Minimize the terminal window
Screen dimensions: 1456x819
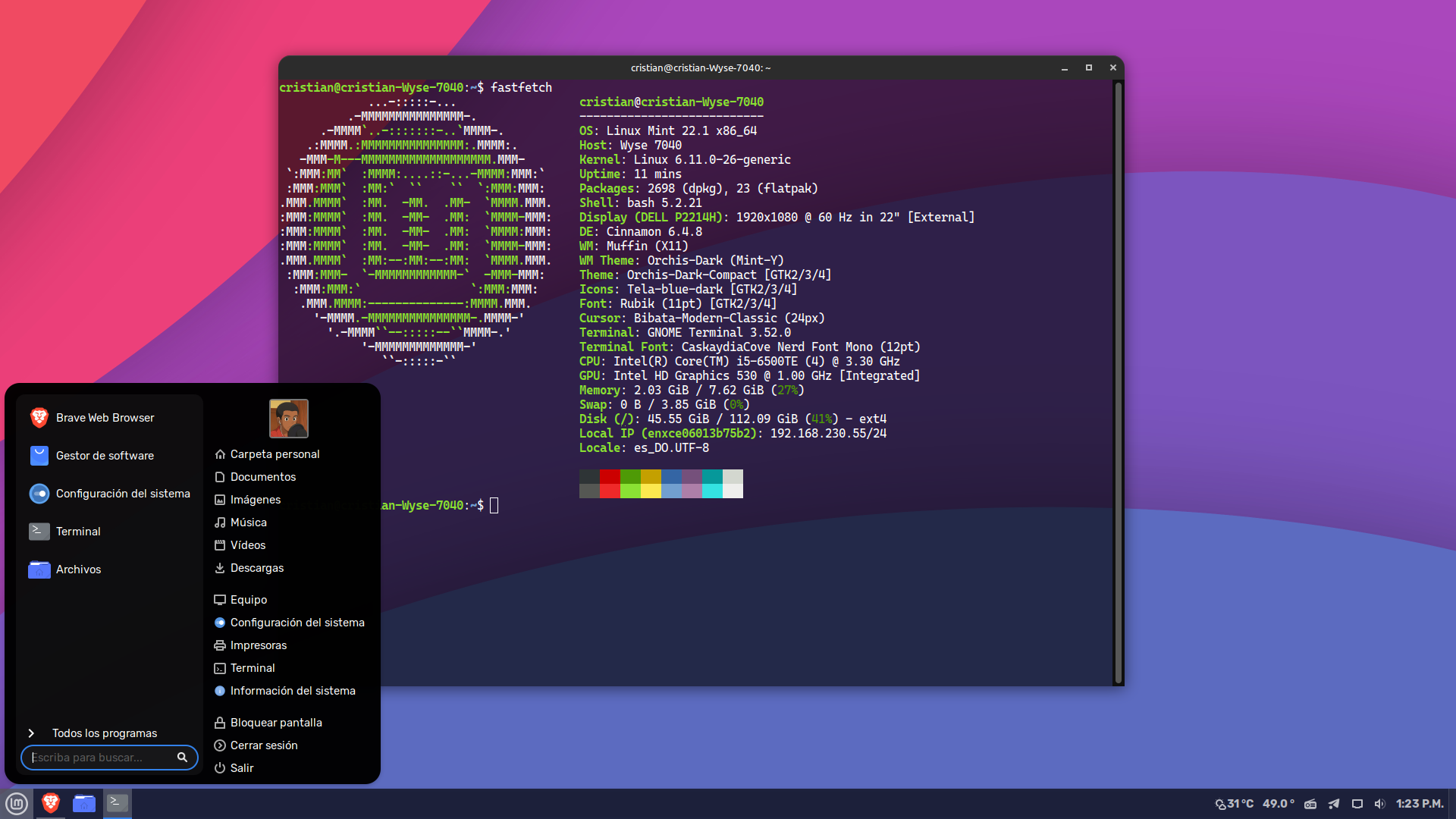tap(1065, 68)
